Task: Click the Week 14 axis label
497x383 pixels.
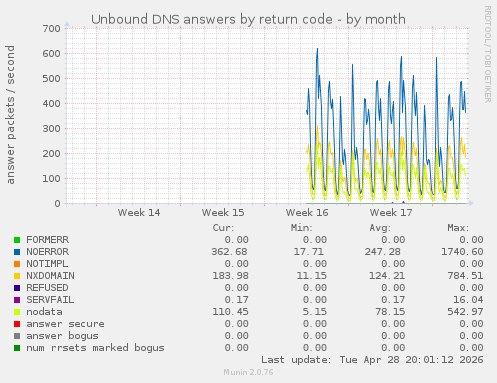Action: 139,213
